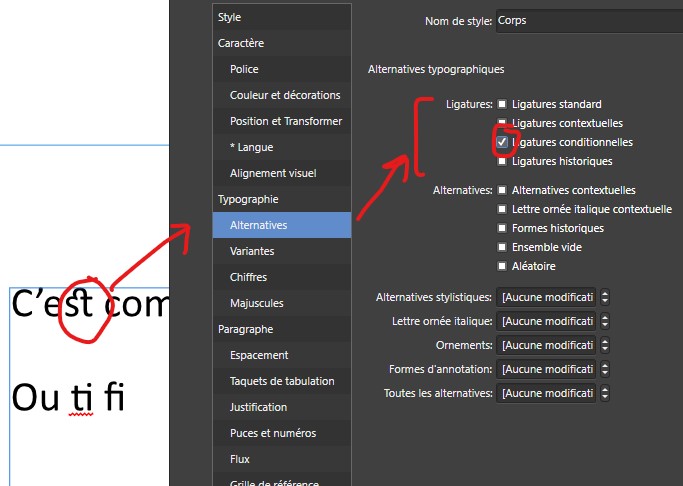
Task: Select the highlighted Alternatives item
Action: click(x=282, y=225)
